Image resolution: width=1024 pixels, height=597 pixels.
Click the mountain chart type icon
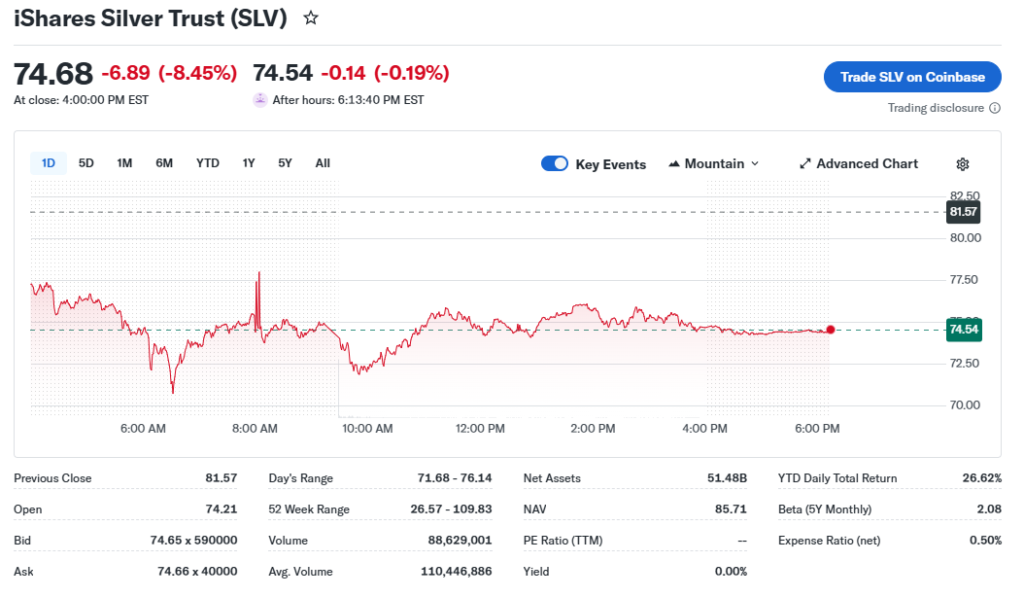(675, 164)
